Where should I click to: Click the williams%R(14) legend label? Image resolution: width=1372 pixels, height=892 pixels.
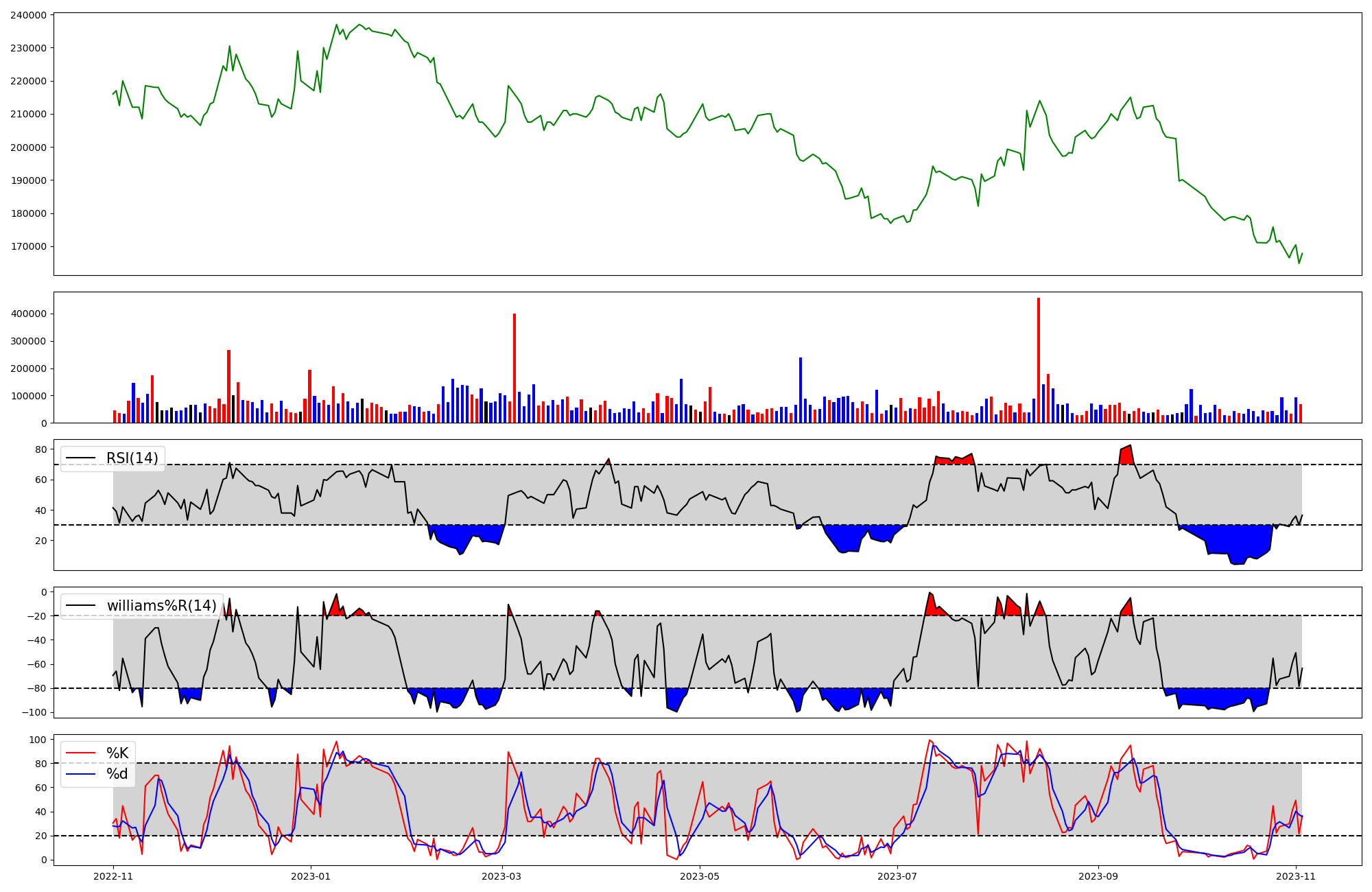point(161,606)
